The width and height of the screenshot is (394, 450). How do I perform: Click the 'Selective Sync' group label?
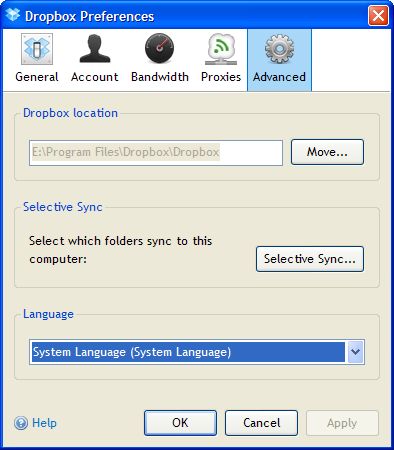point(63,207)
